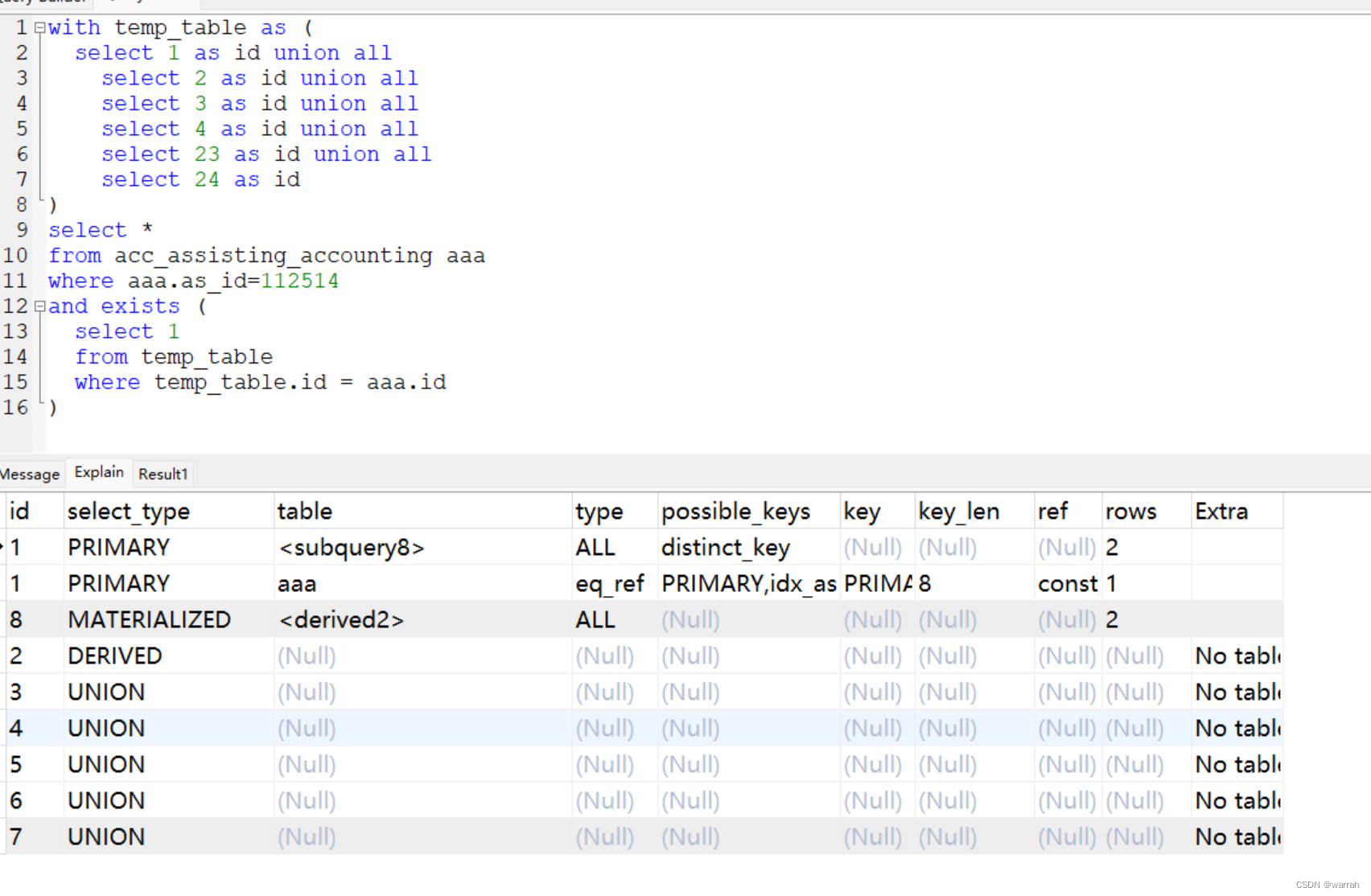Switch to the Message tab
Image resolution: width=1371 pixels, height=896 pixels.
click(30, 474)
